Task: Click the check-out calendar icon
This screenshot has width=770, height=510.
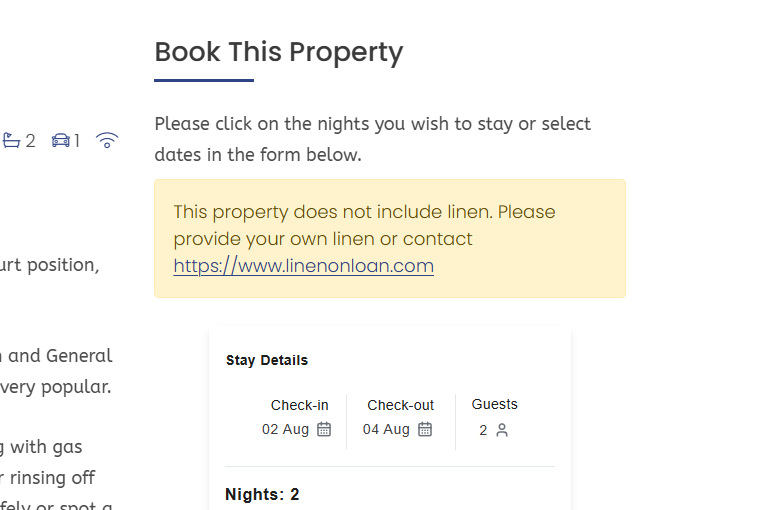Action: coord(425,429)
